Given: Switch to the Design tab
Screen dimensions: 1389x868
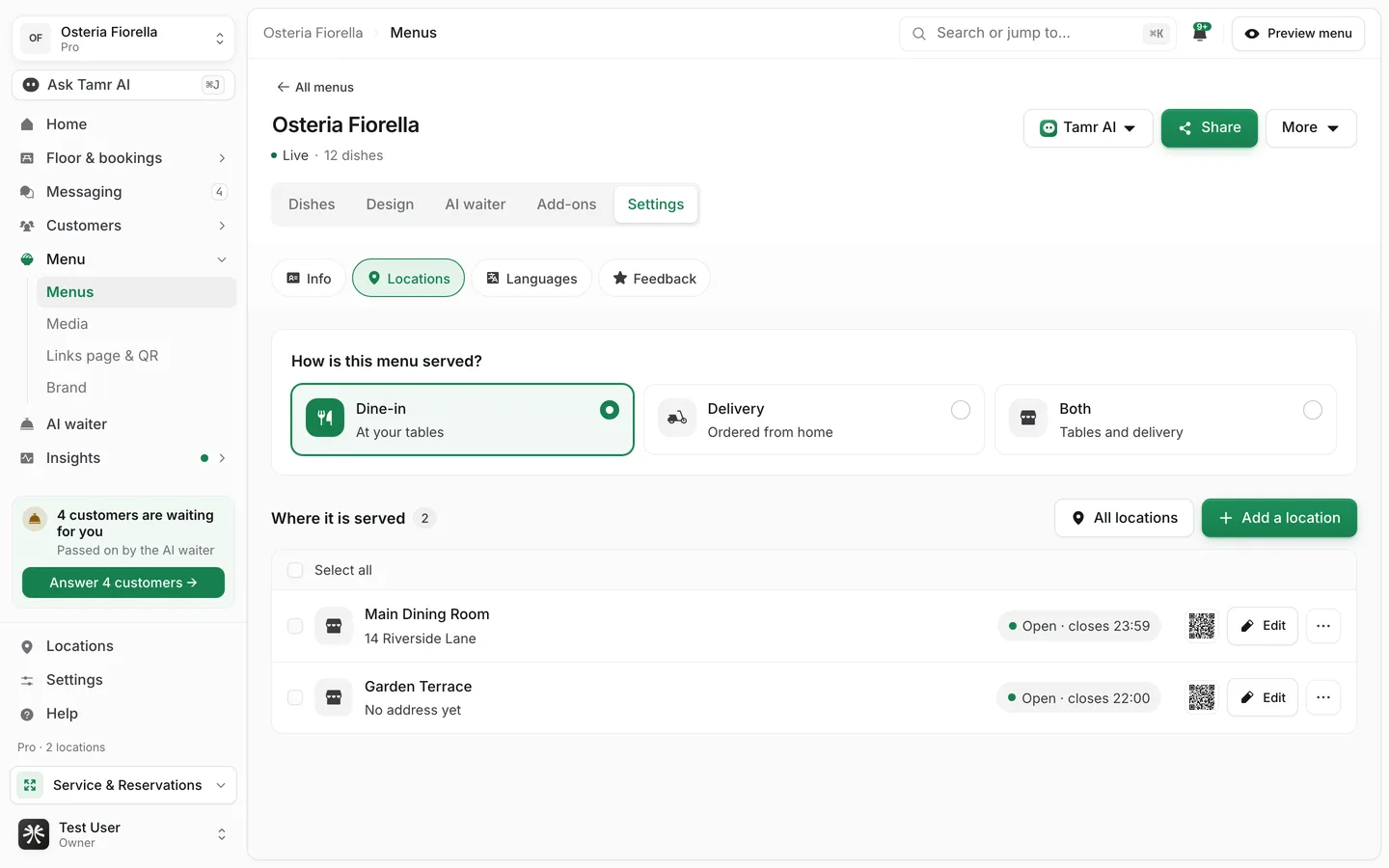Looking at the screenshot, I should pyautogui.click(x=390, y=204).
